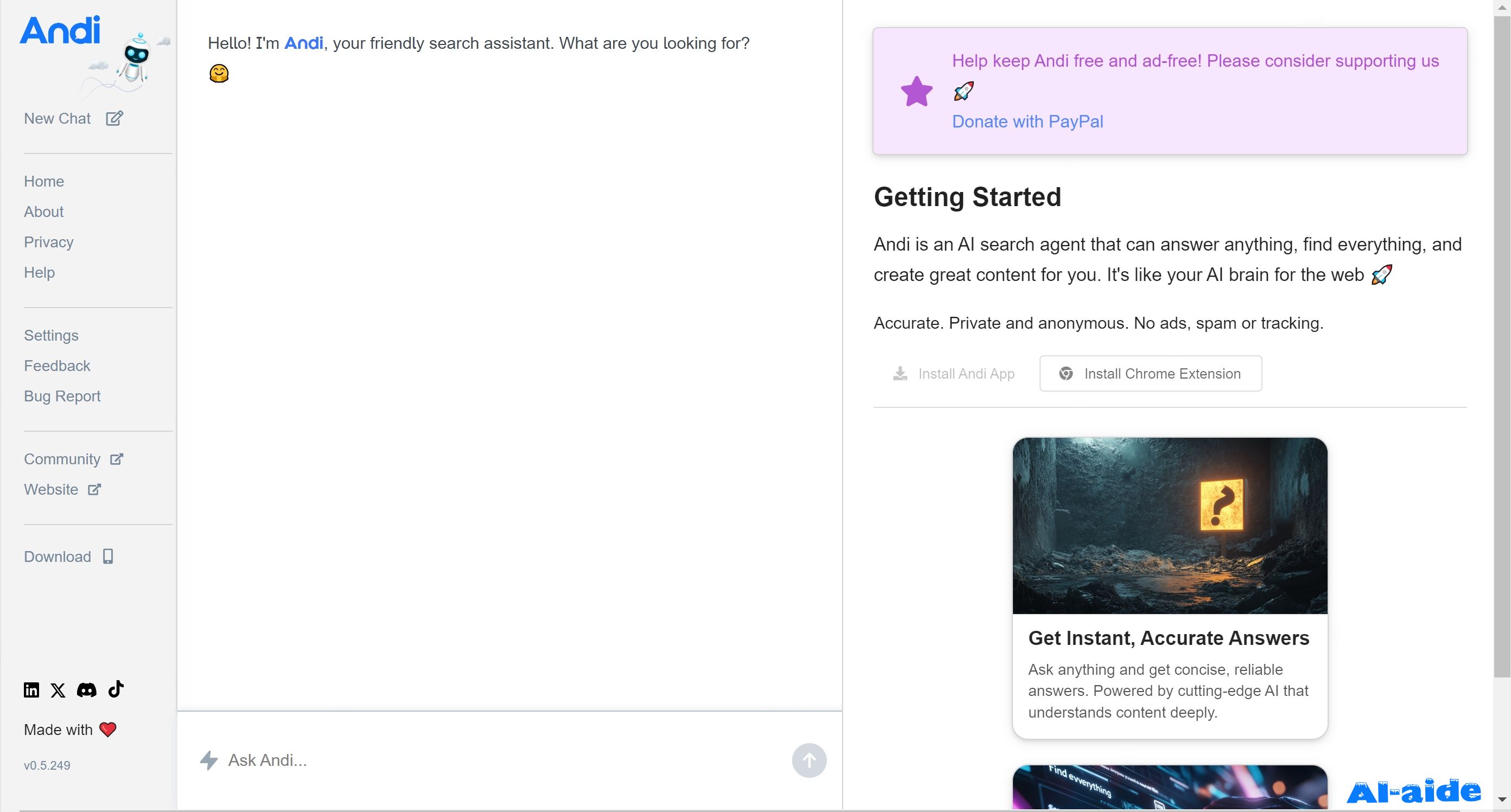Screen dimensions: 1511x812
Task: Click the Andi robot mascot image
Action: [136, 59]
